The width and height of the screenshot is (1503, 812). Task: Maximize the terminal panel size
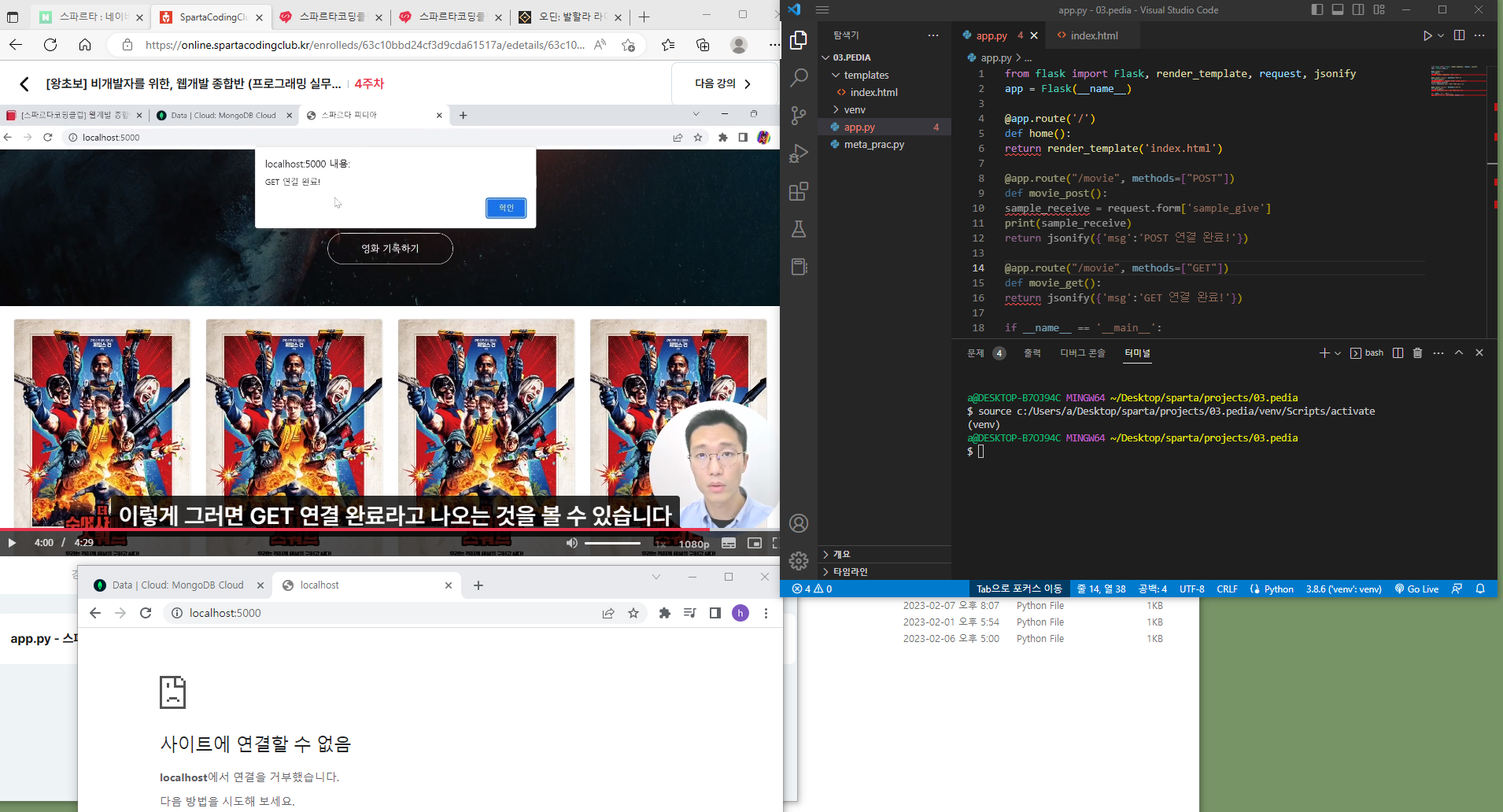[x=1459, y=353]
